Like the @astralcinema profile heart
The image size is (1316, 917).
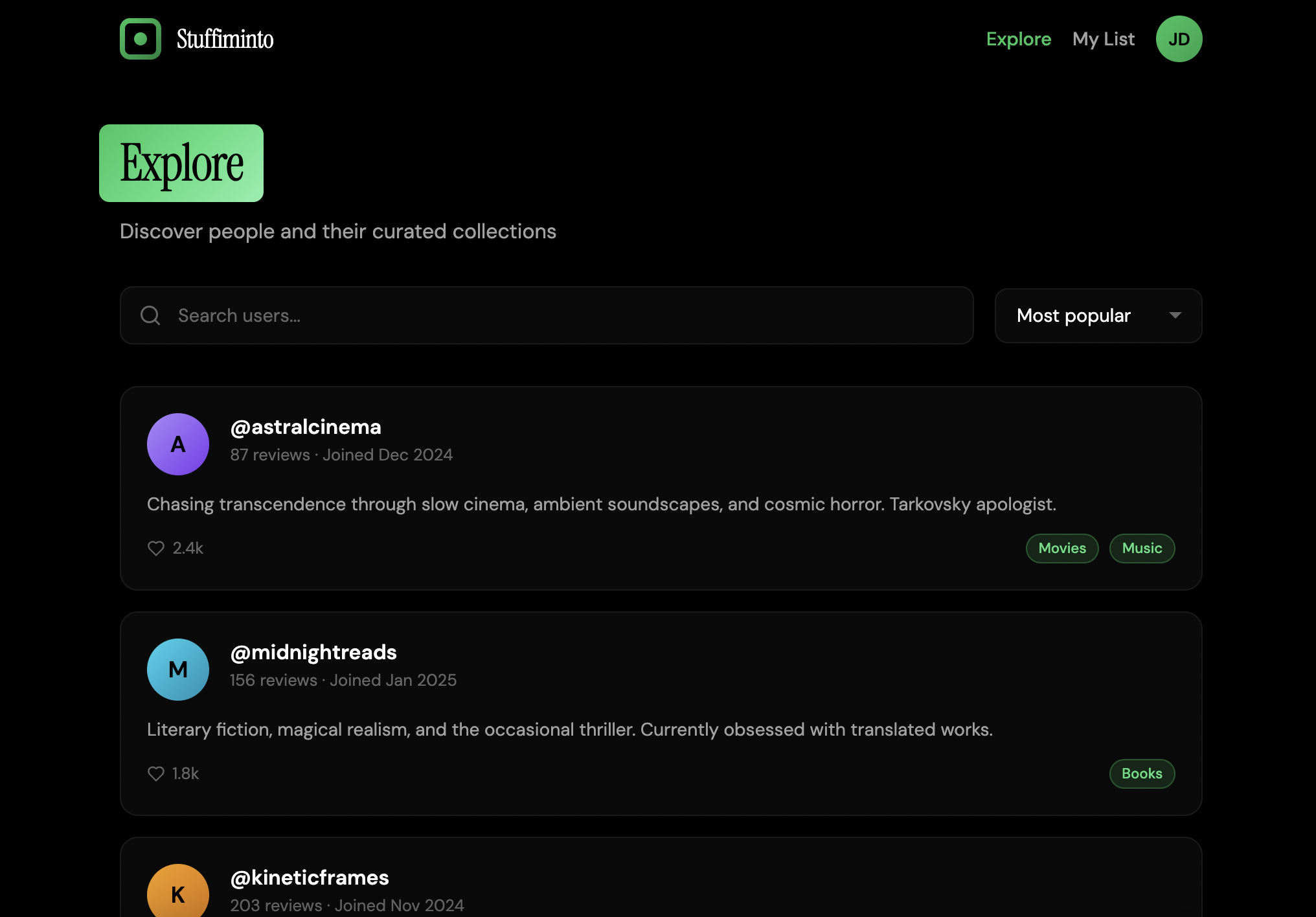[155, 548]
